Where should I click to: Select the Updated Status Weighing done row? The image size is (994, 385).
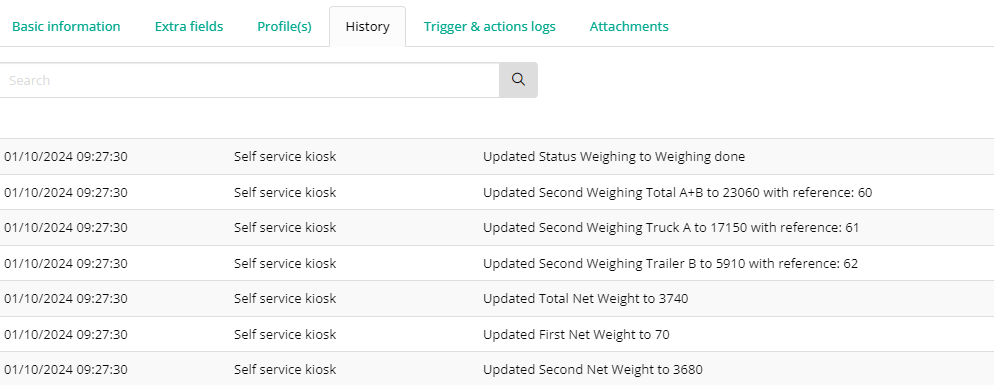(497, 157)
